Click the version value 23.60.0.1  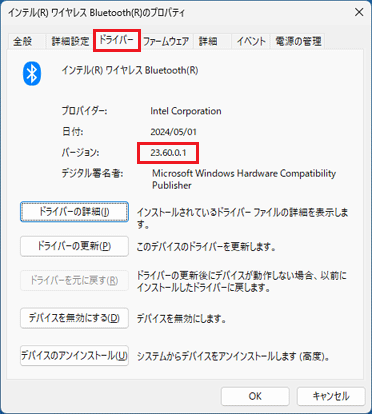coord(168,153)
